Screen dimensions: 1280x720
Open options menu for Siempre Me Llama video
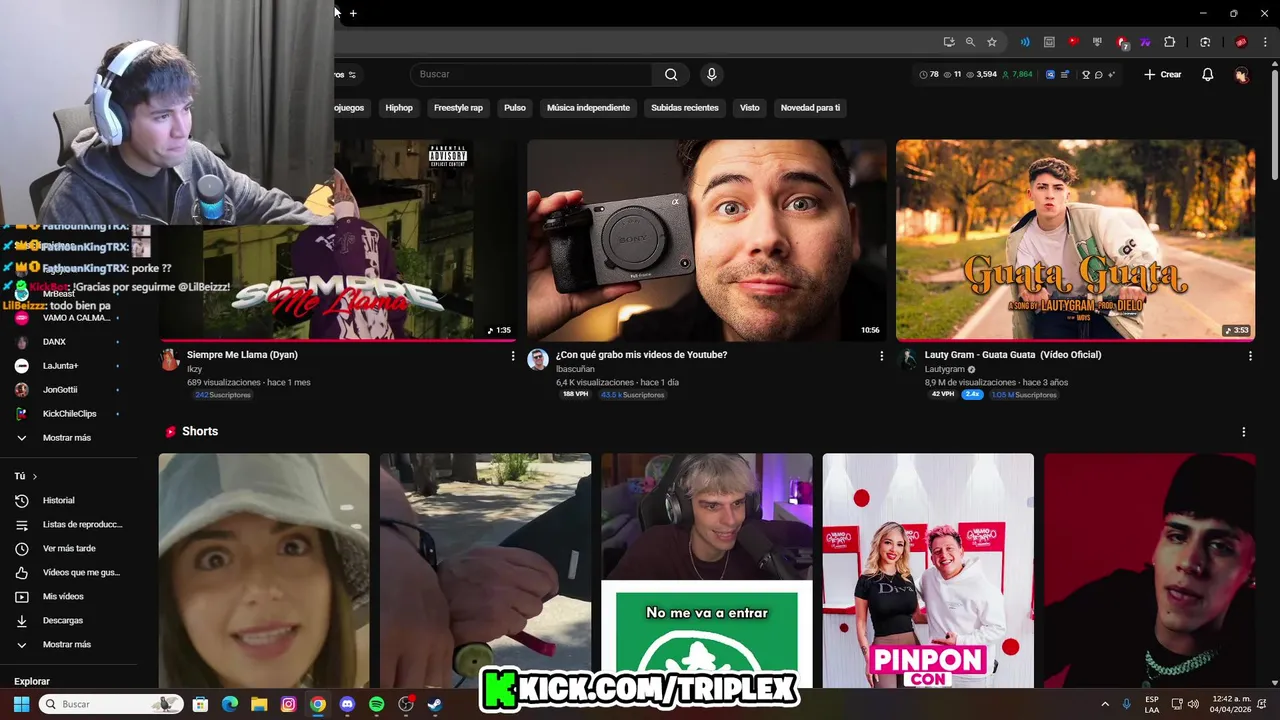[513, 356]
